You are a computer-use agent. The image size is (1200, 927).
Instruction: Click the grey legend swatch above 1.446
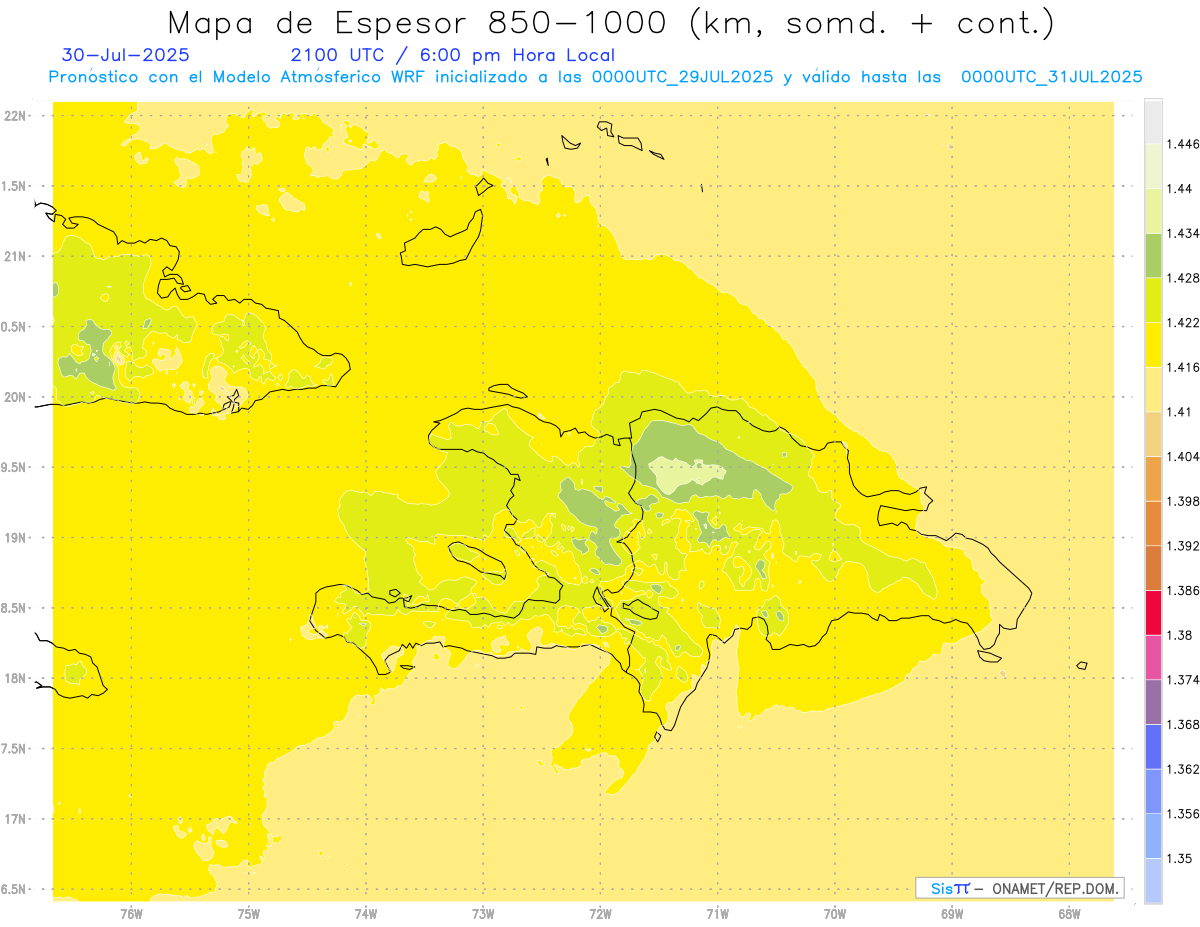1153,122
